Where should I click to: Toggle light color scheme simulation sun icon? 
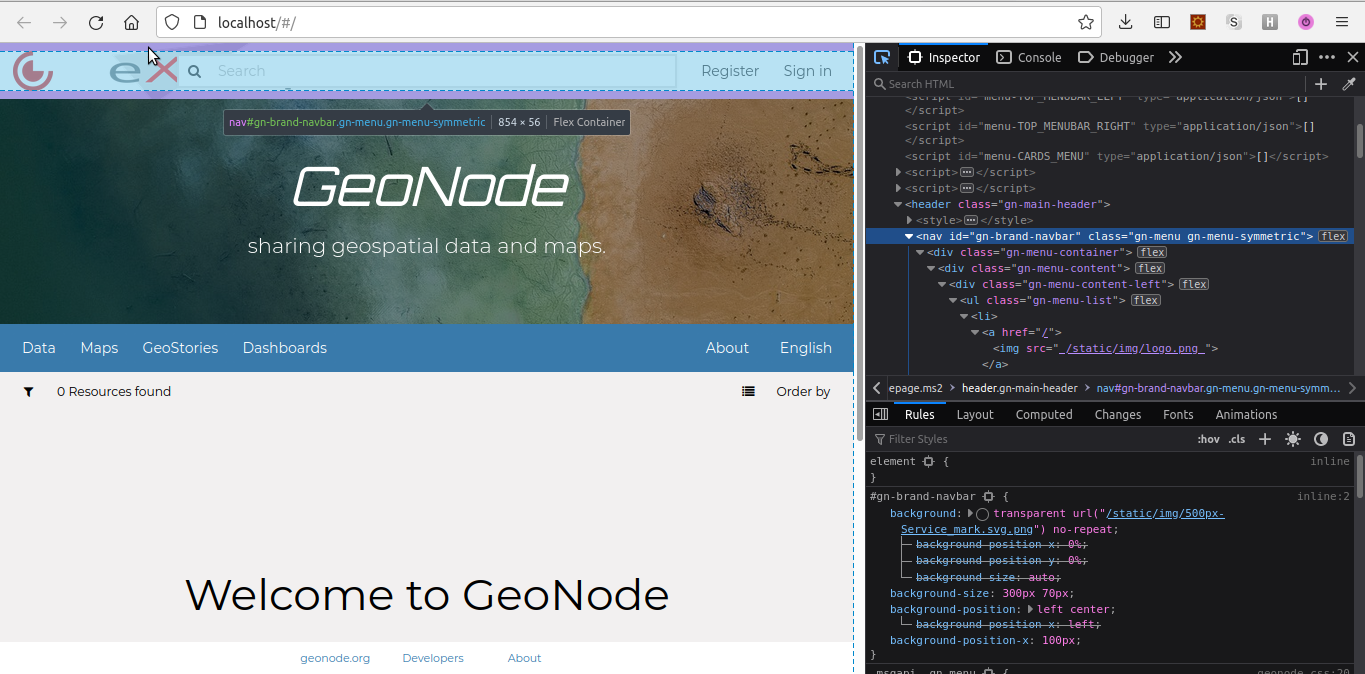[1292, 439]
